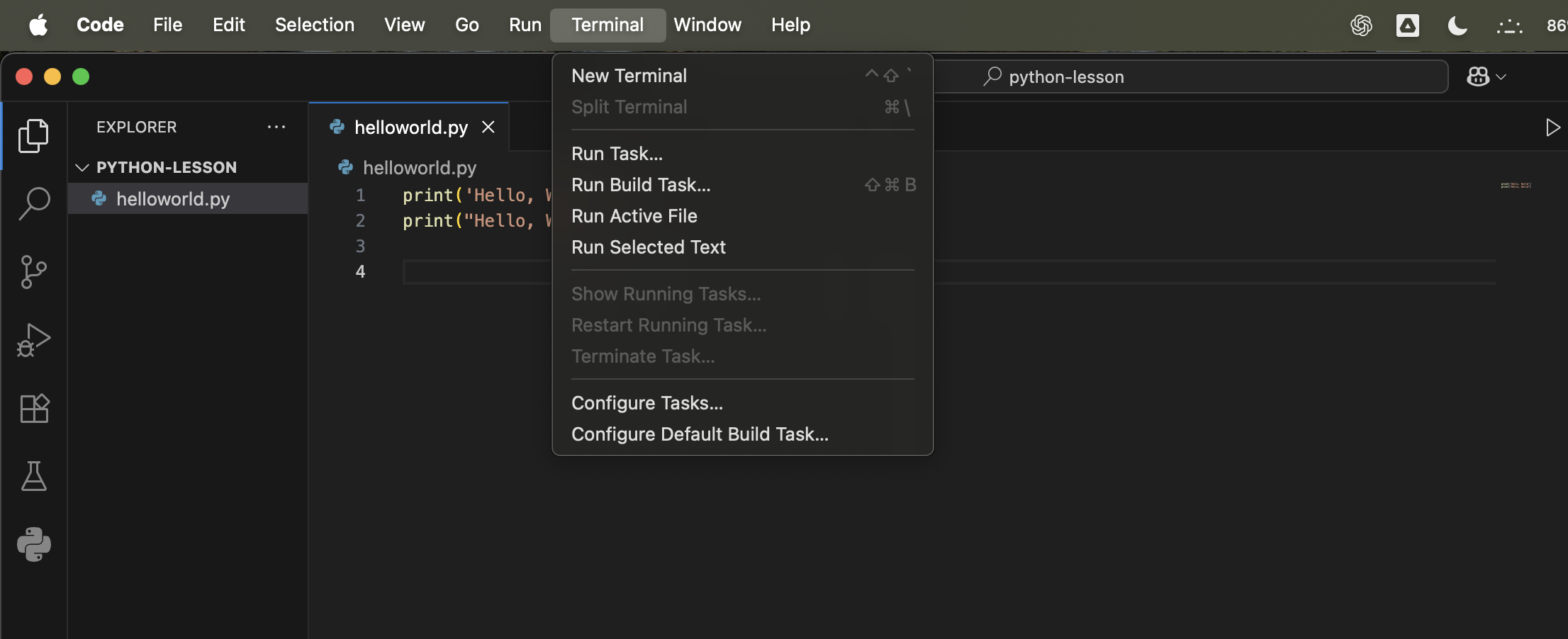Image resolution: width=1568 pixels, height=639 pixels.
Task: Open the Run menu
Action: pyautogui.click(x=525, y=25)
